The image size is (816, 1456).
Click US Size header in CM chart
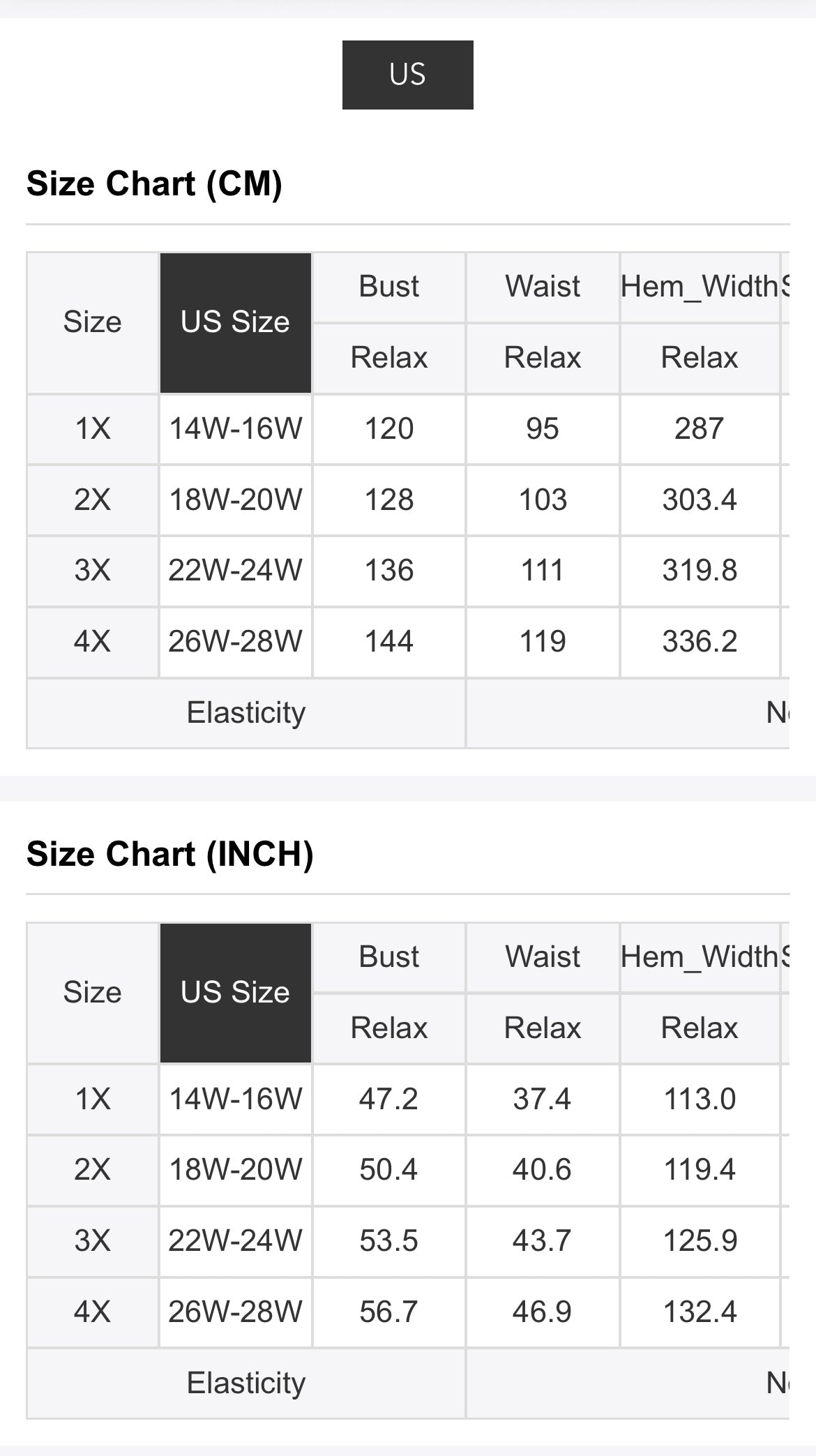(235, 322)
